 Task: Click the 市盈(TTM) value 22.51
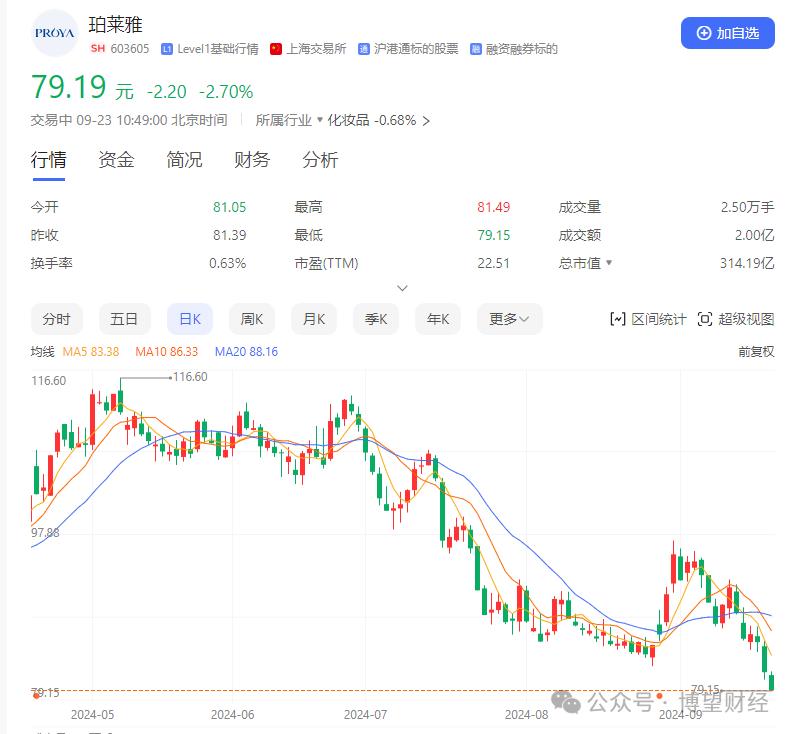(x=493, y=263)
